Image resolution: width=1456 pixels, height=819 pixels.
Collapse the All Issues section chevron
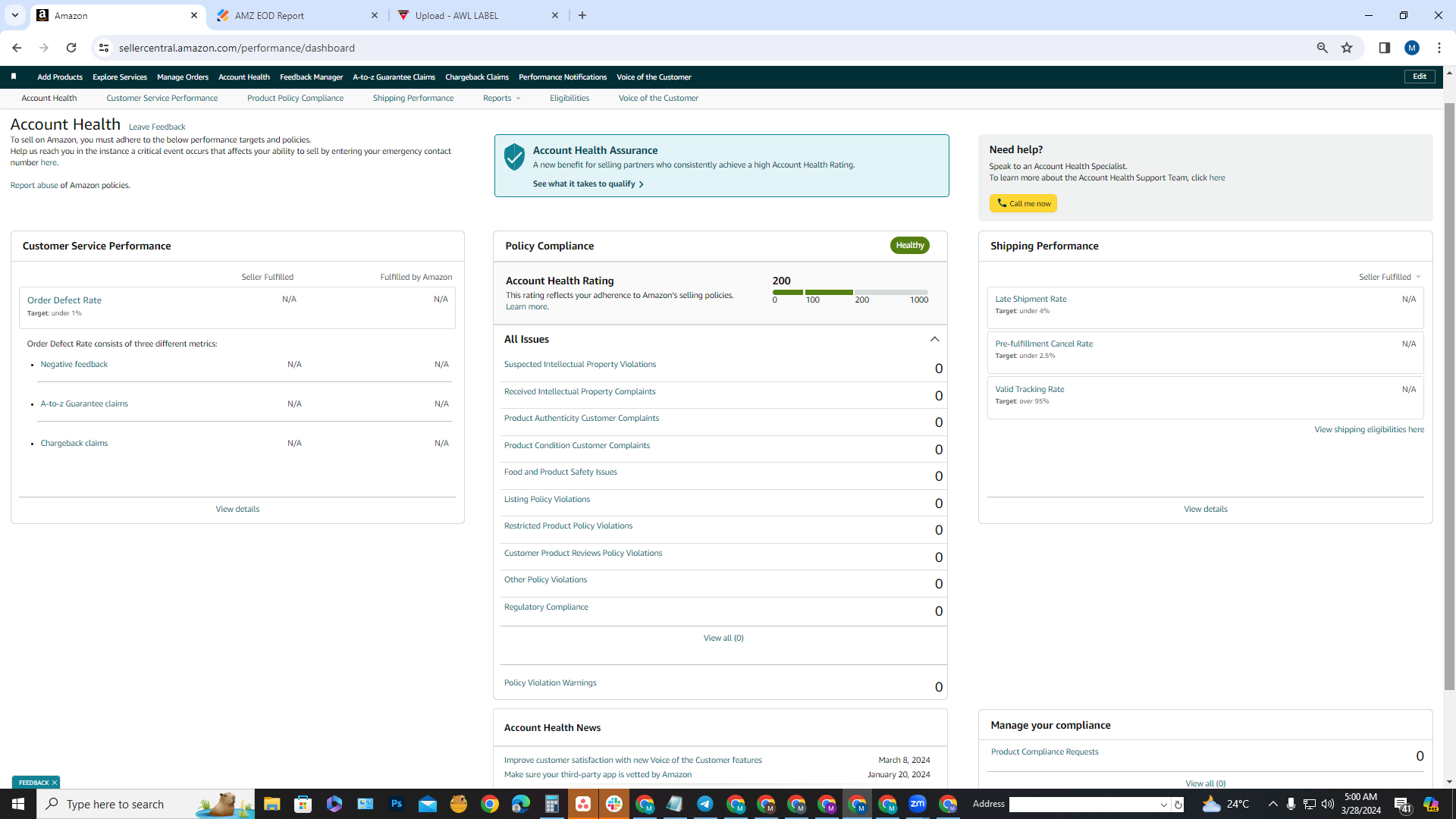pos(934,339)
